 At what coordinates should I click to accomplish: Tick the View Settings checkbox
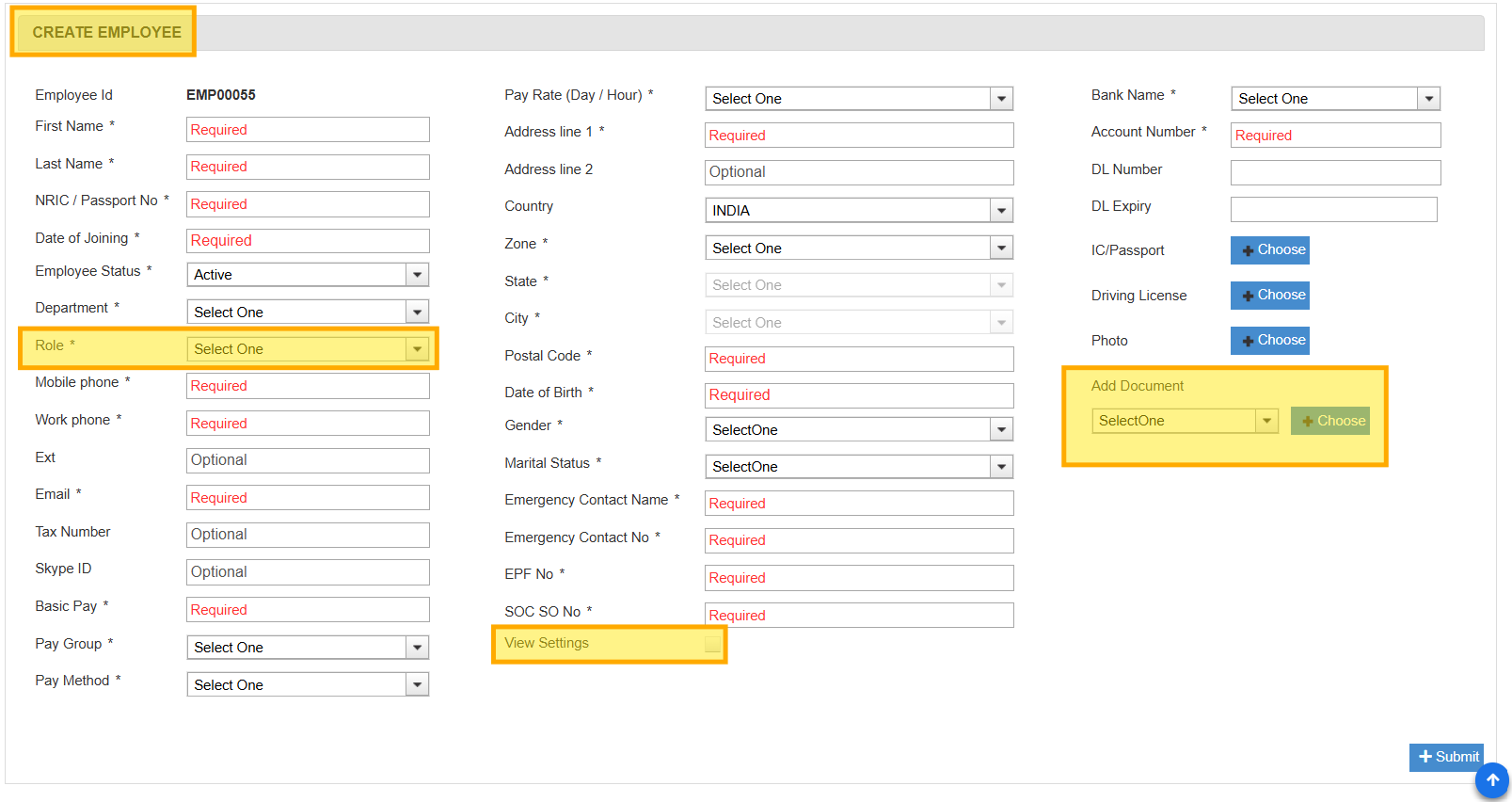712,644
